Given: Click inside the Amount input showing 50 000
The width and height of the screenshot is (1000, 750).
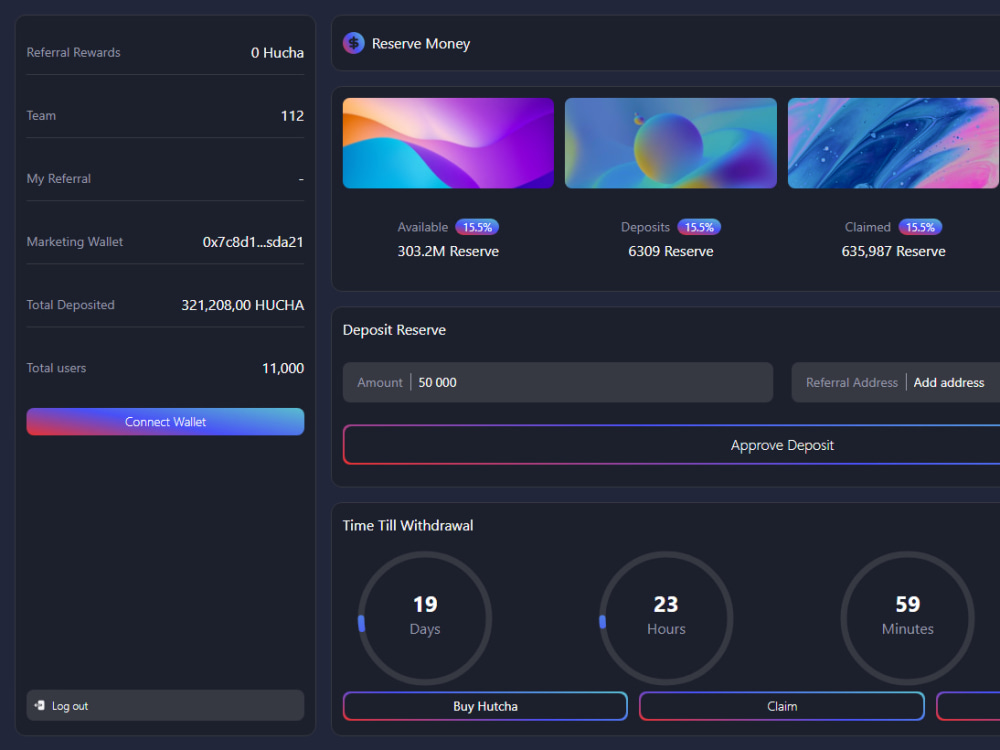Looking at the screenshot, I should [x=557, y=382].
